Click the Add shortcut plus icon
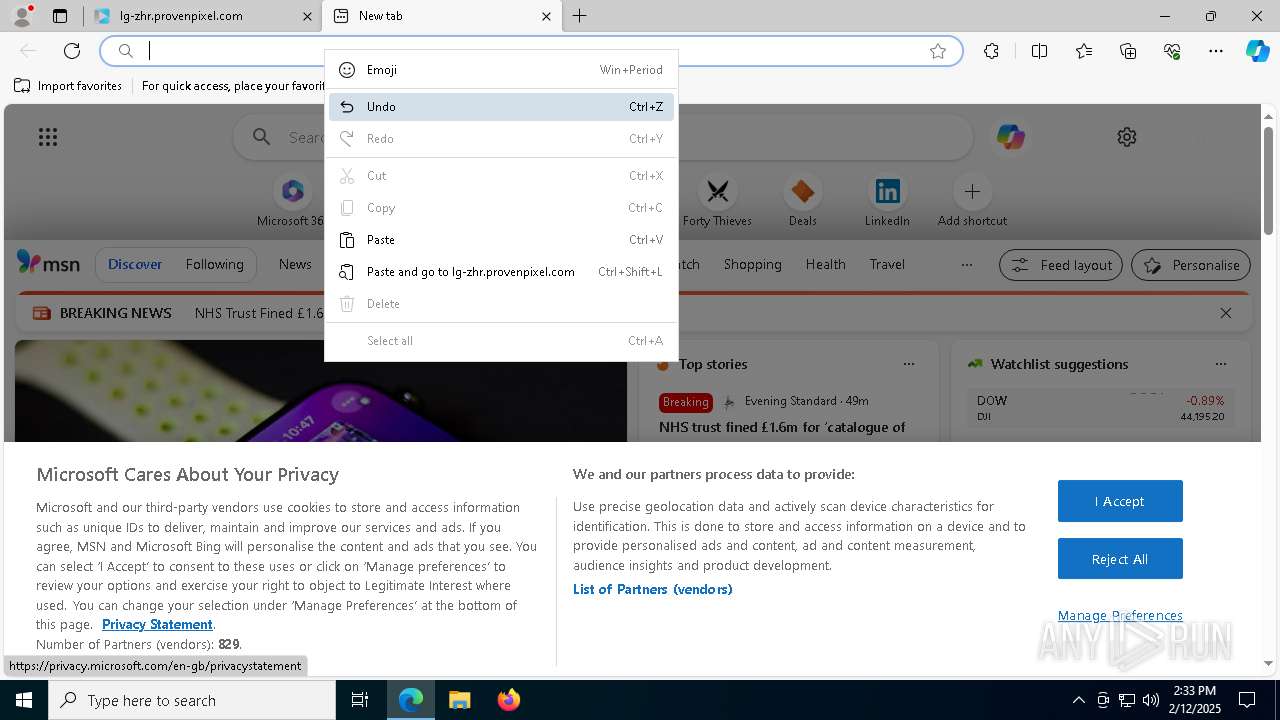Image resolution: width=1280 pixels, height=720 pixels. (x=972, y=191)
